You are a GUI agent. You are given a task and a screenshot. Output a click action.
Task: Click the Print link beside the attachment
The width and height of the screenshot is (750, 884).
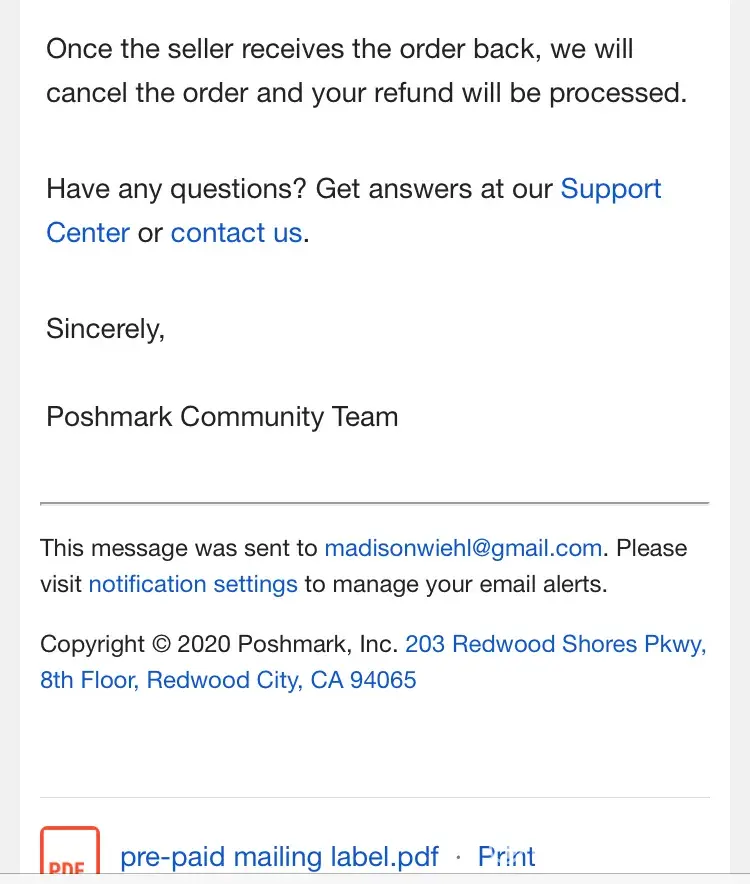(x=506, y=857)
